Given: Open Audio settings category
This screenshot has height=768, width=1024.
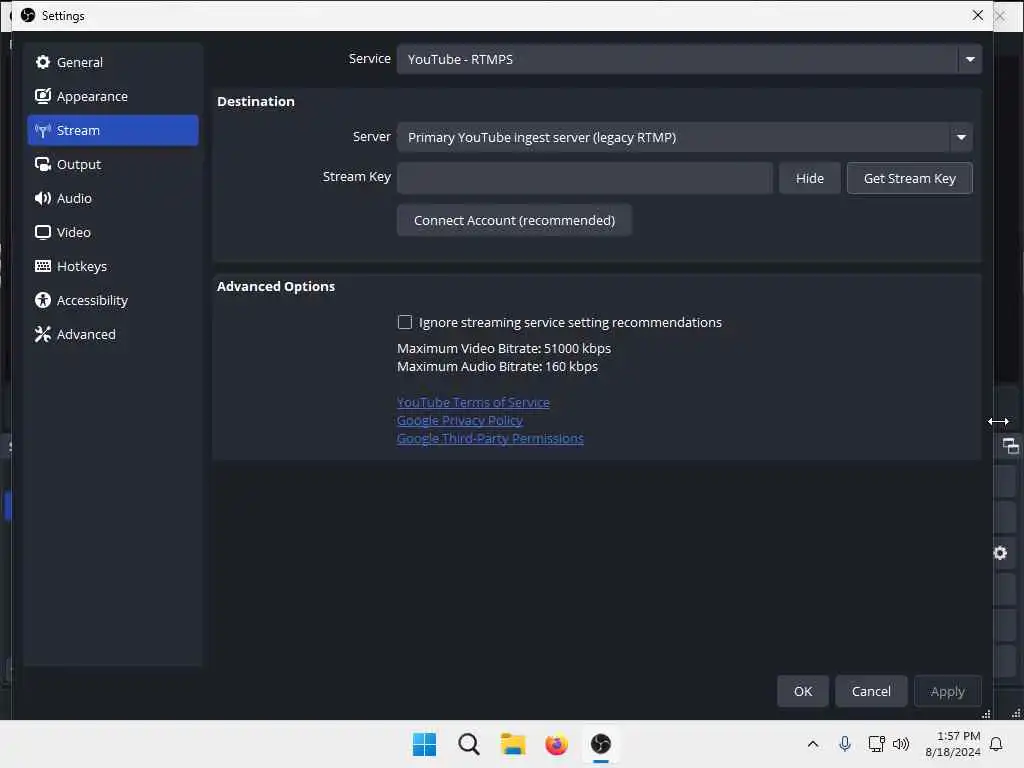Looking at the screenshot, I should coord(112,198).
